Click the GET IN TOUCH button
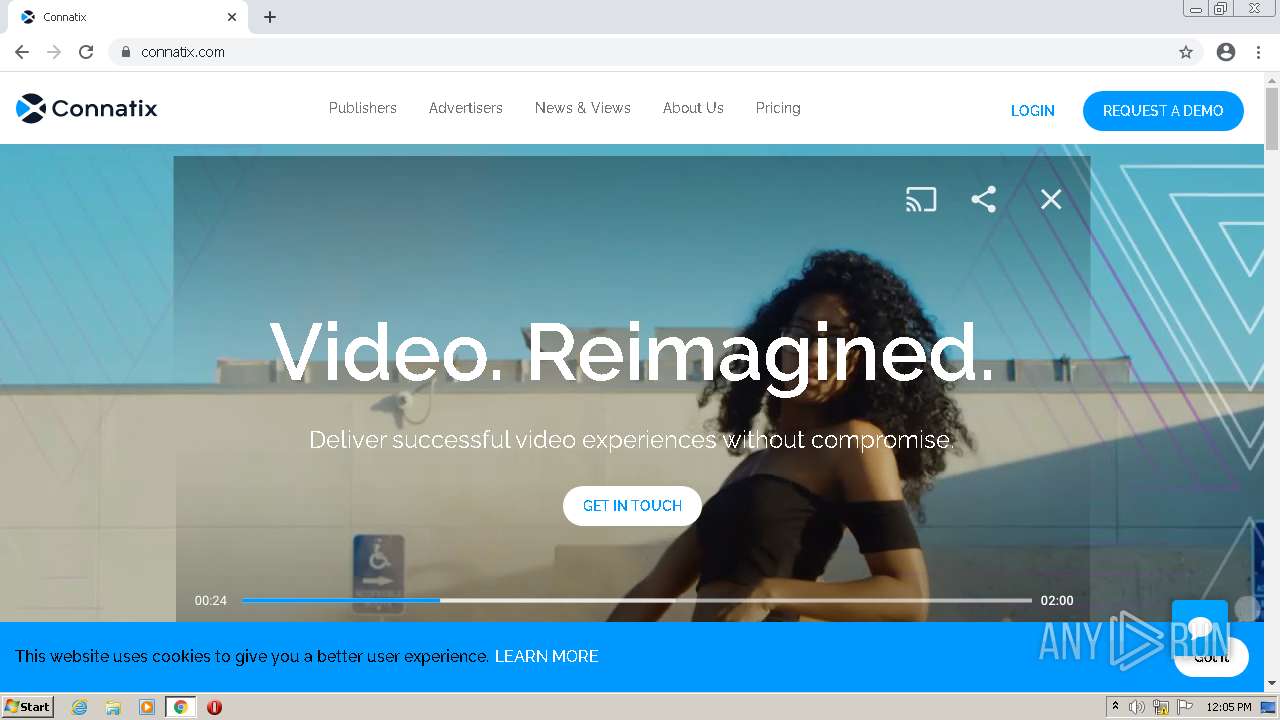Image resolution: width=1280 pixels, height=720 pixels. 632,506
